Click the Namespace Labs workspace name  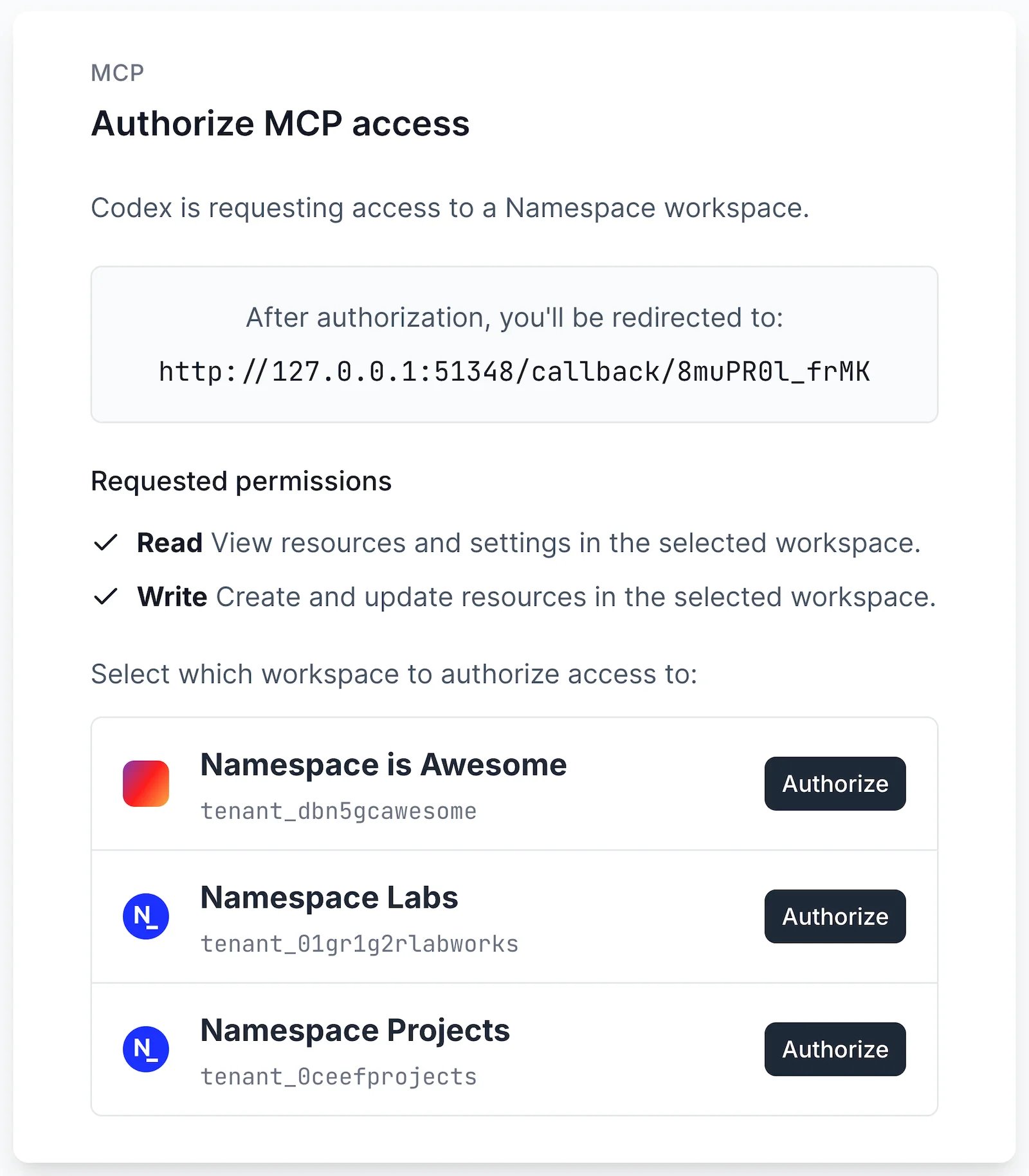(329, 897)
